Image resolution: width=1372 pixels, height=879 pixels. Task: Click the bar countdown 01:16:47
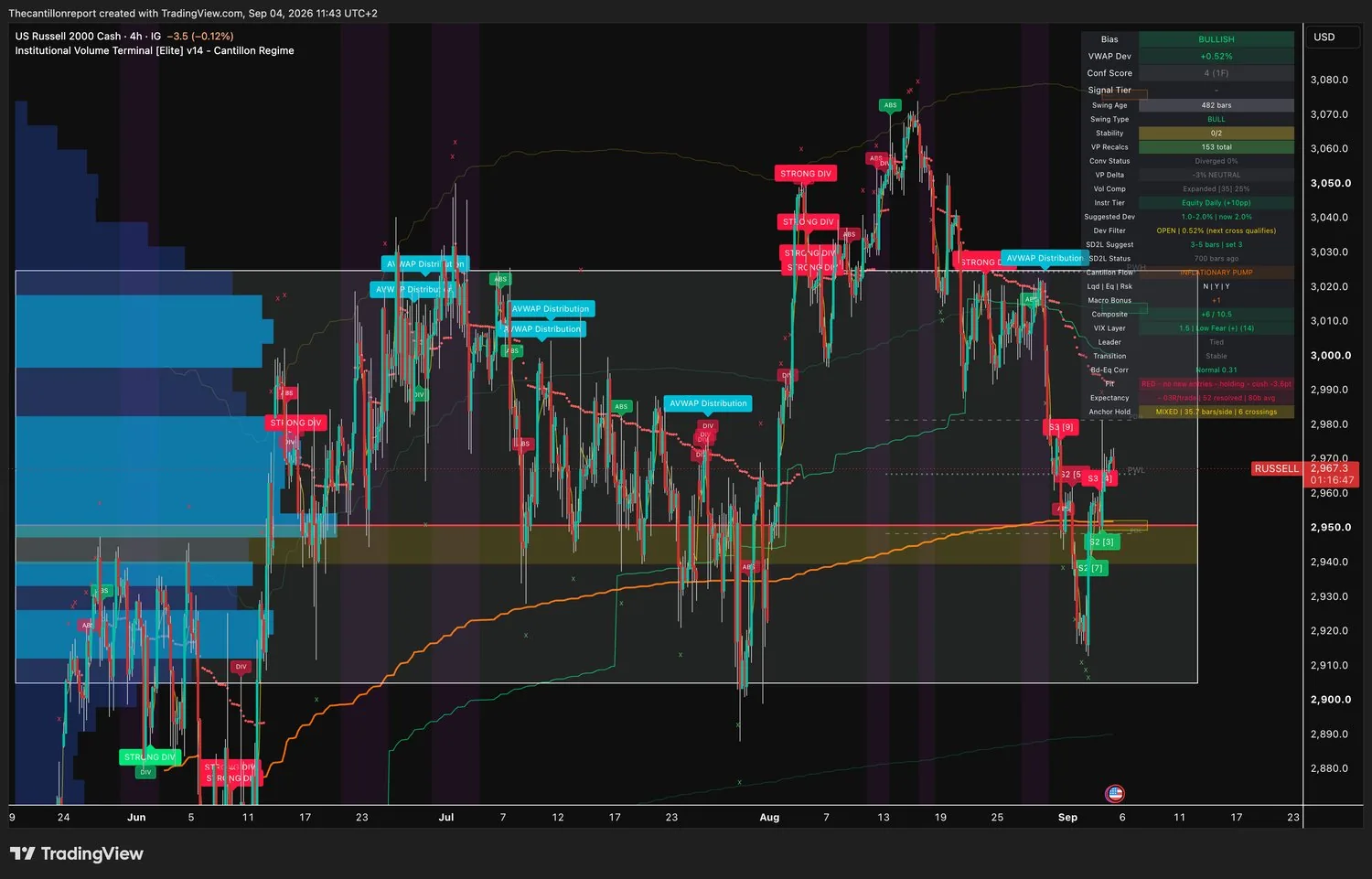[x=1332, y=480]
